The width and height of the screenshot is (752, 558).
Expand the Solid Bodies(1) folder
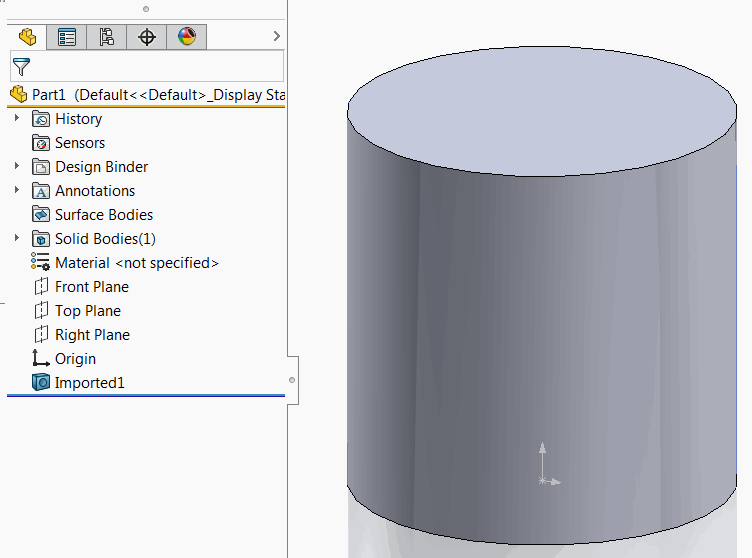click(x=17, y=237)
